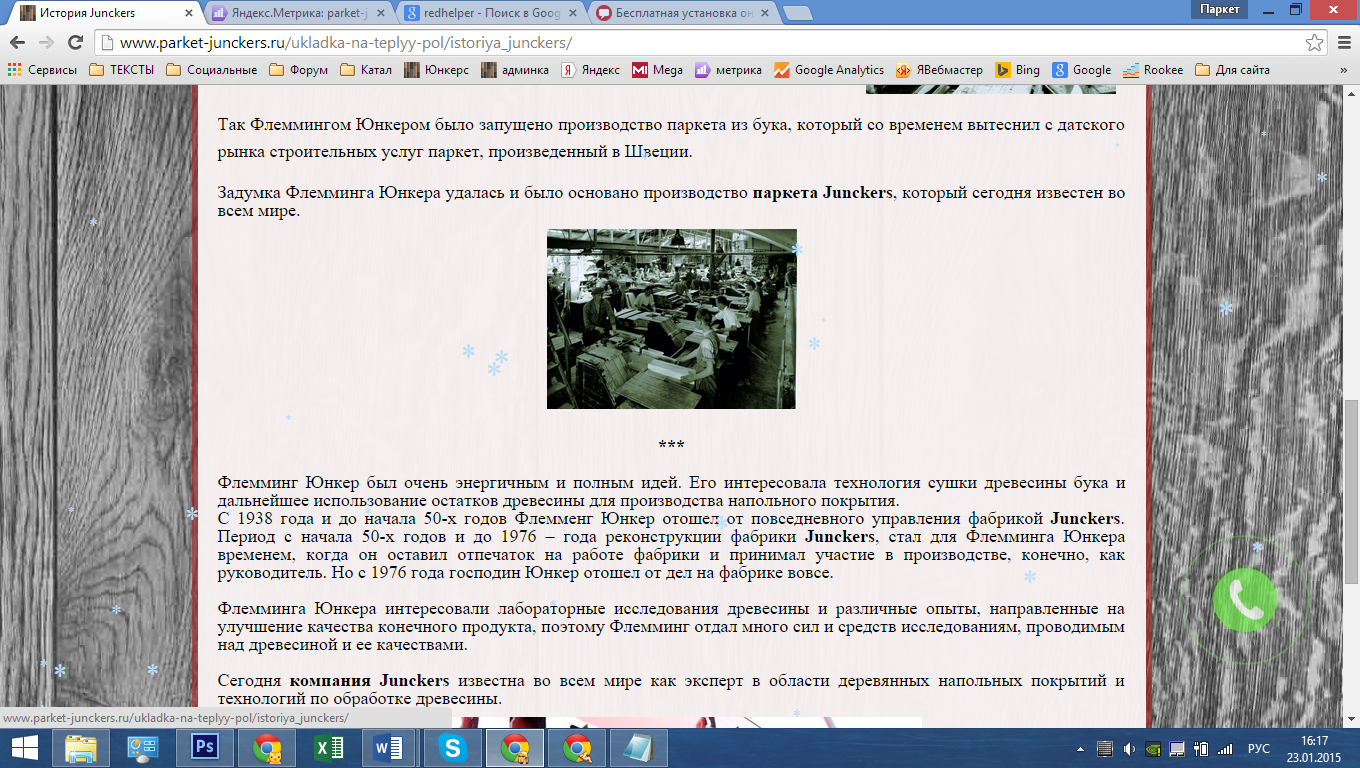Open the Google Analytics bookmark
Image resolution: width=1360 pixels, height=768 pixels.
pyautogui.click(x=829, y=70)
